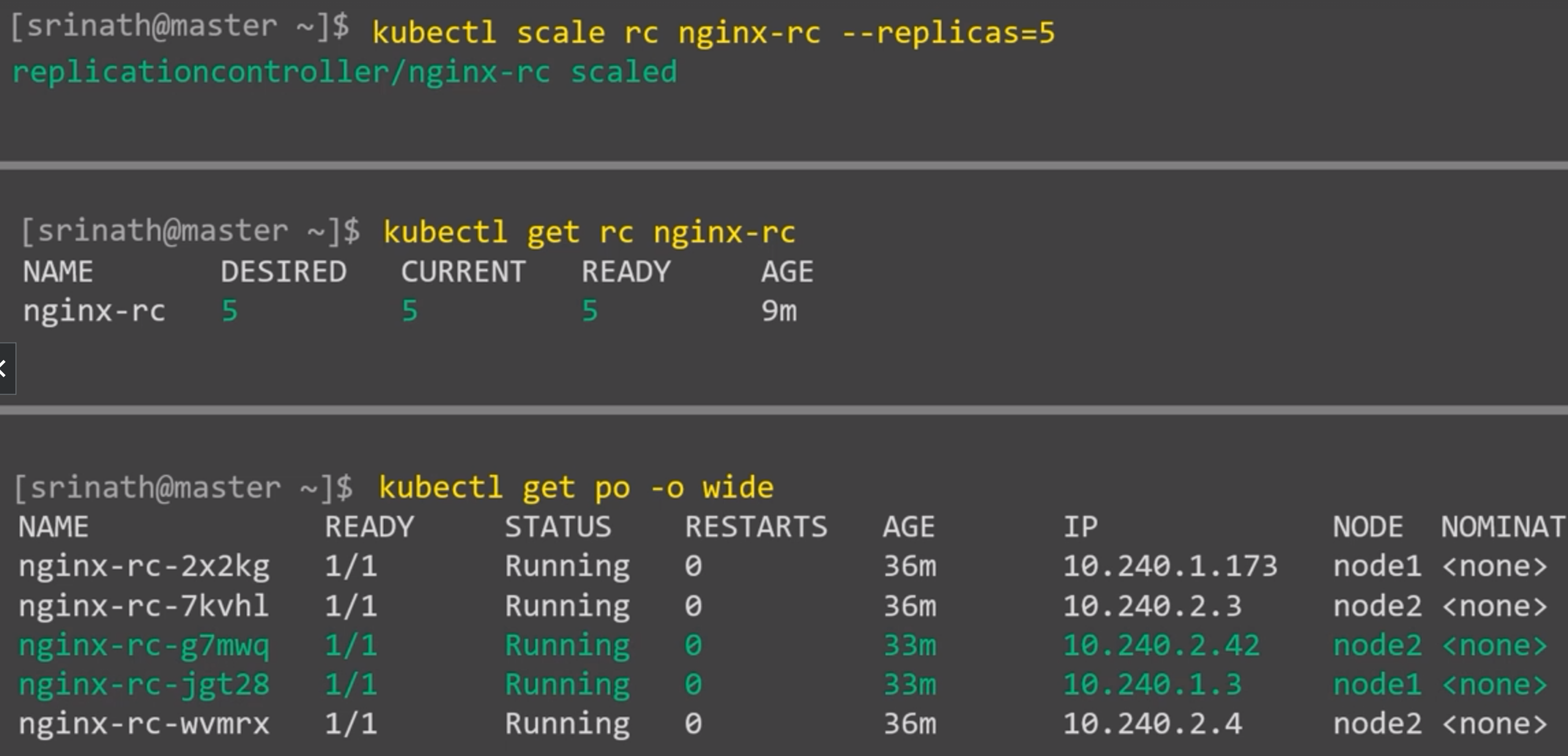The image size is (1568, 756).
Task: Click pod name nginx-rc-g7mwq
Action: tap(144, 647)
